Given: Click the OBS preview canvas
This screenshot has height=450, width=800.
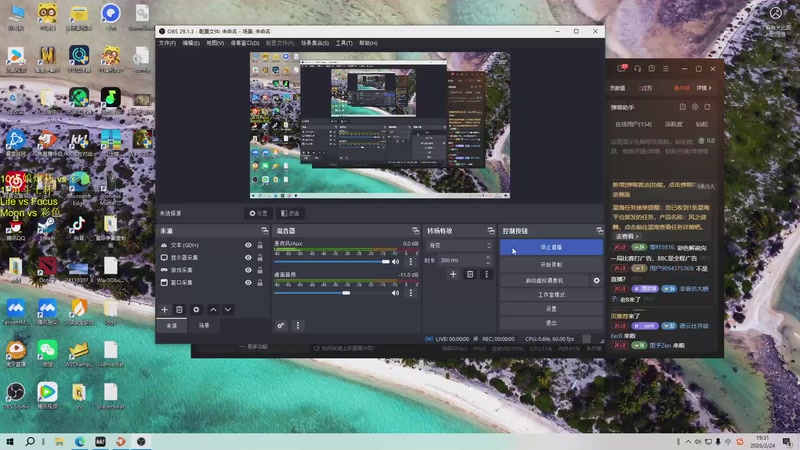Looking at the screenshot, I should [380, 125].
